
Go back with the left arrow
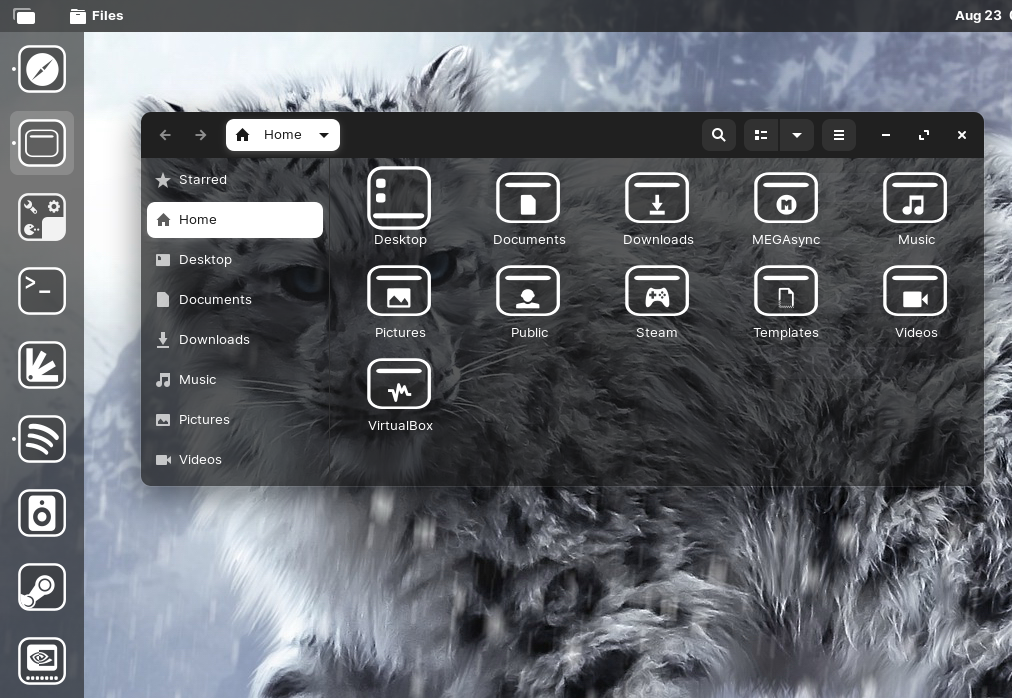165,135
